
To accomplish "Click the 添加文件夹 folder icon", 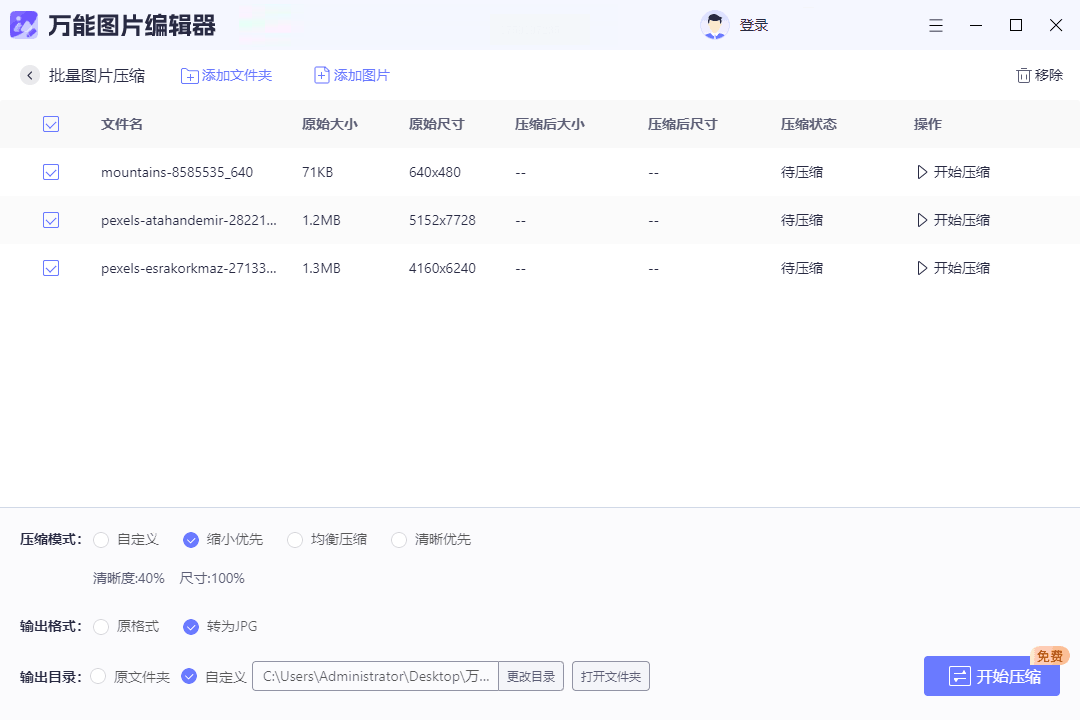I will pyautogui.click(x=189, y=76).
